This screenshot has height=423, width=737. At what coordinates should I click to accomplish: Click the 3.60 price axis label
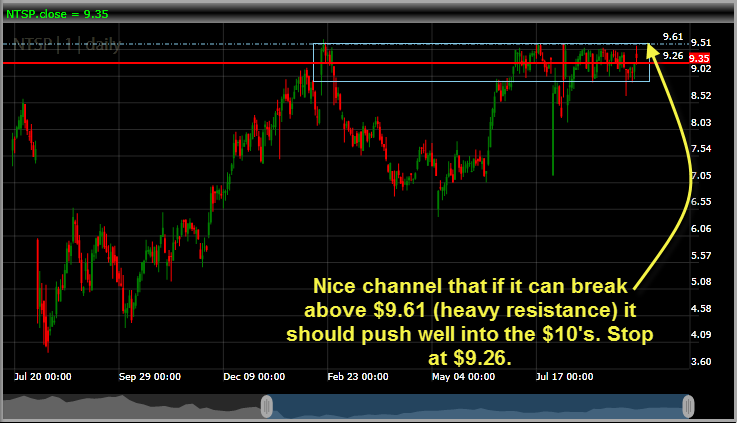point(701,361)
